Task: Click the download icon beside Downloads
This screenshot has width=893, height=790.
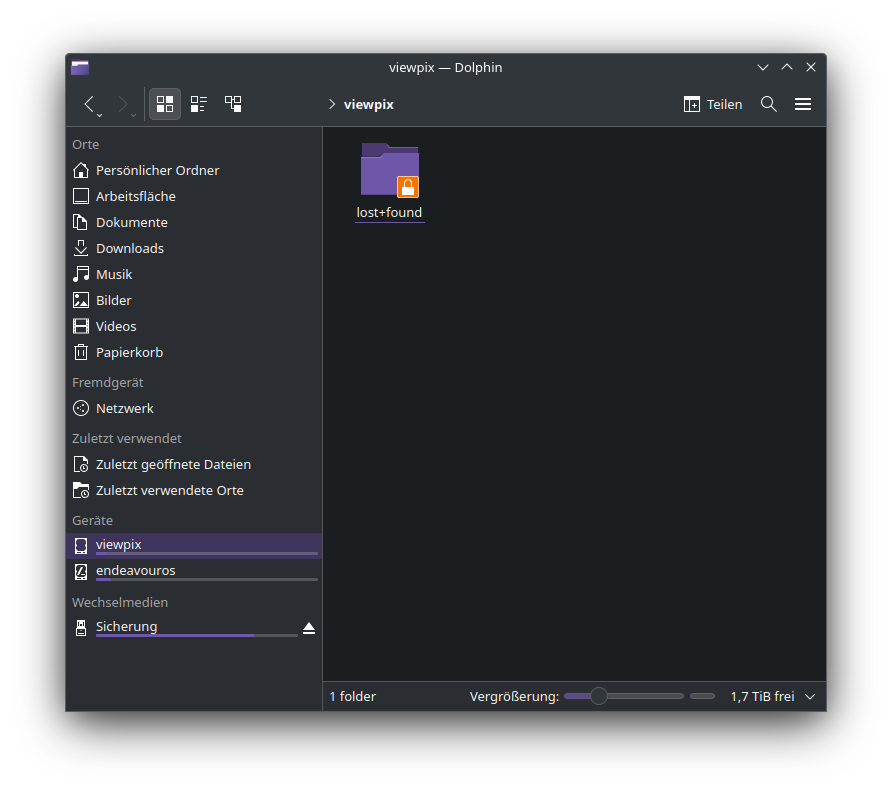Action: pyautogui.click(x=81, y=248)
